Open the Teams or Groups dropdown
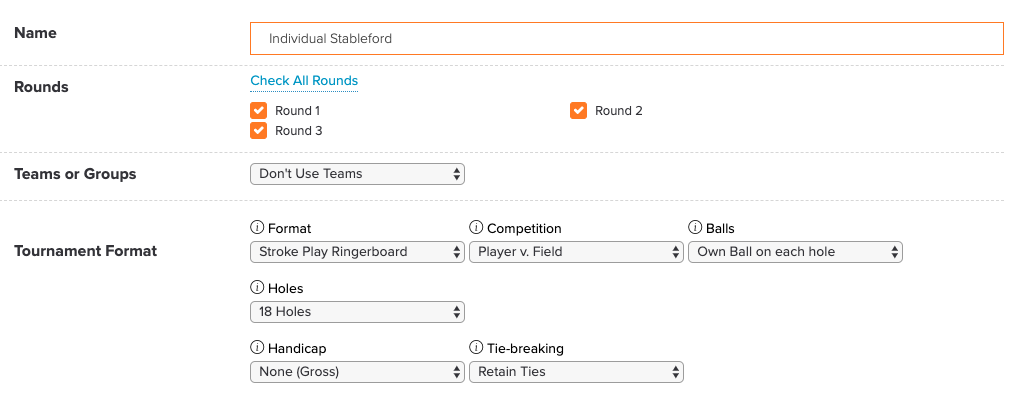Viewport: 1019px width, 398px height. [x=357, y=174]
